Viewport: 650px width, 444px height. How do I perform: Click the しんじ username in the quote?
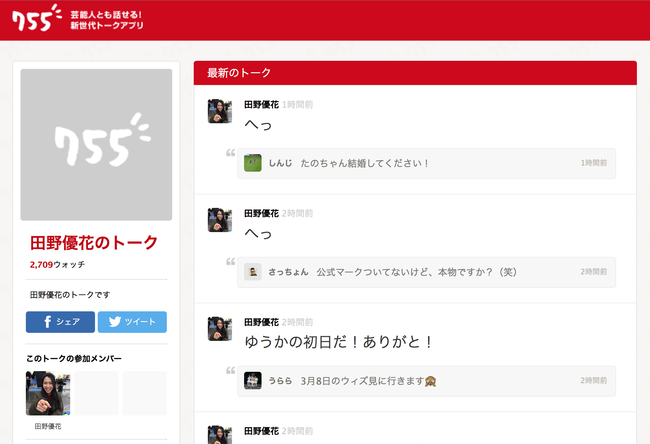click(281, 163)
